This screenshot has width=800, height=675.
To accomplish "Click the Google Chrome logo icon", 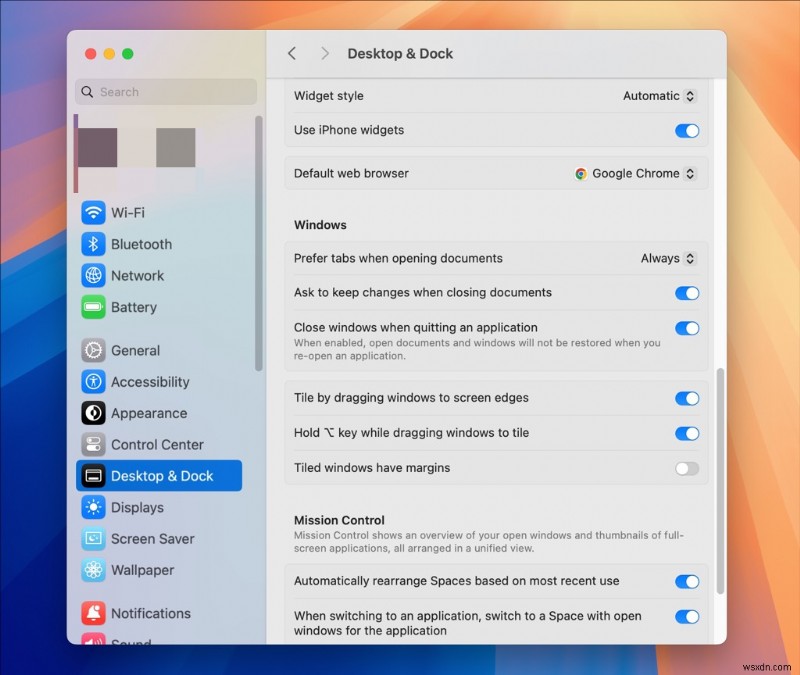I will coord(581,174).
